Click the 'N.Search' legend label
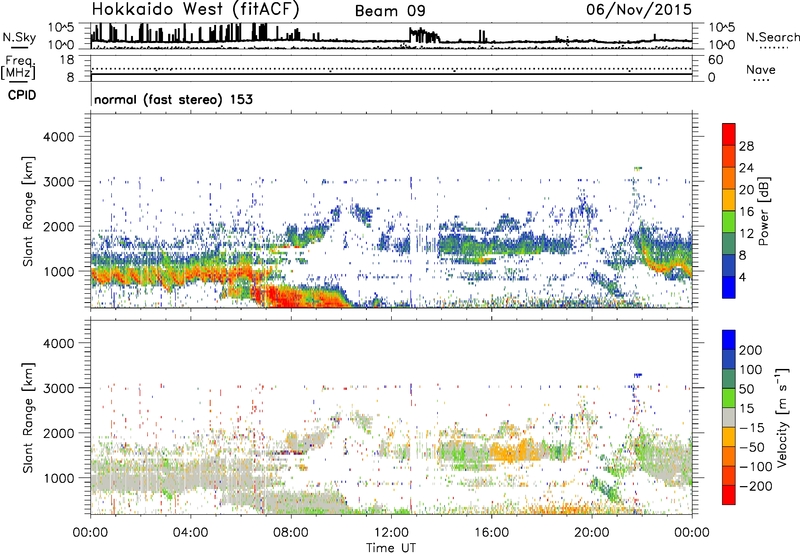The width and height of the screenshot is (800, 554). (x=773, y=37)
